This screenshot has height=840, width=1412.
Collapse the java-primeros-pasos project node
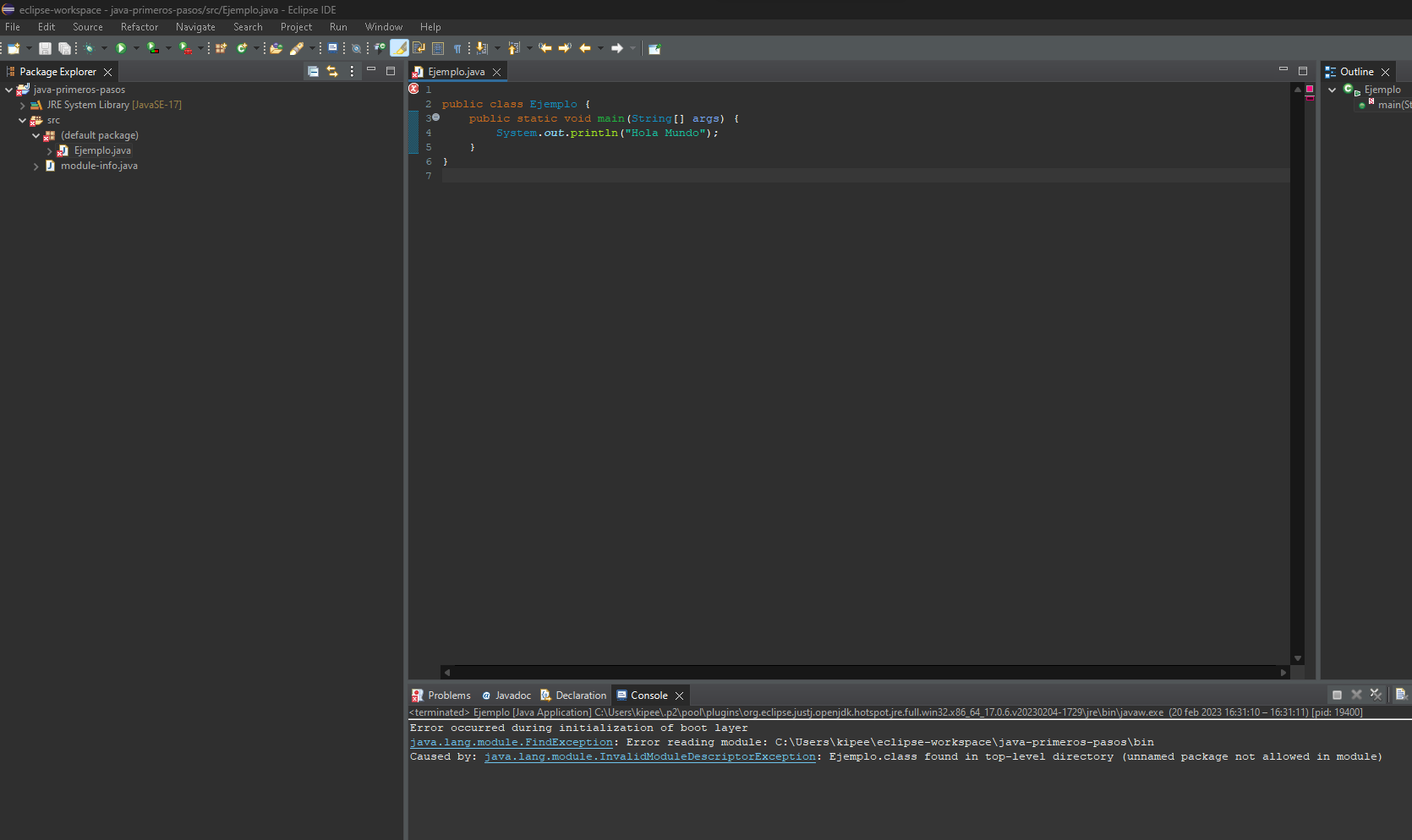9,90
